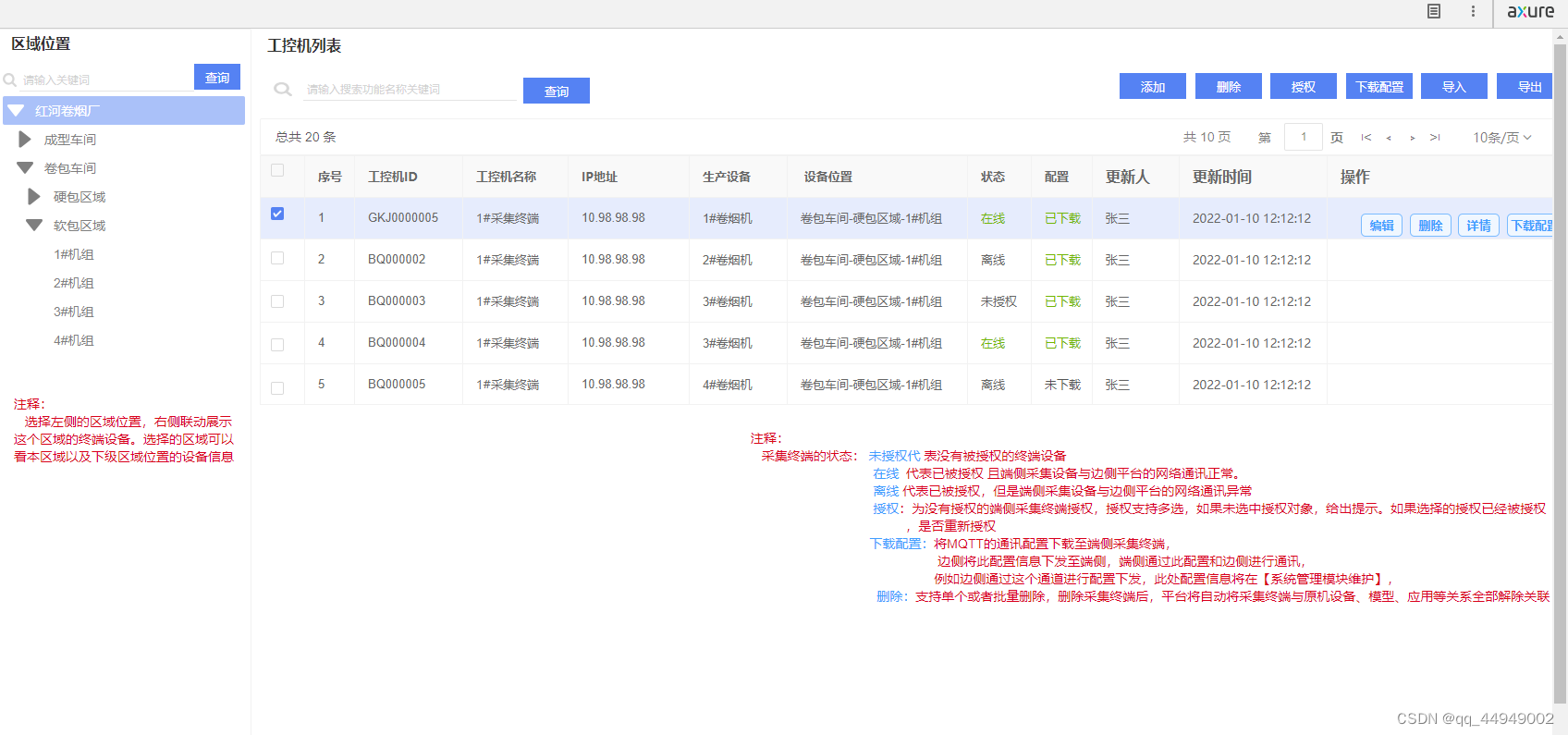Go to first page pagination icon

pos(1366,138)
